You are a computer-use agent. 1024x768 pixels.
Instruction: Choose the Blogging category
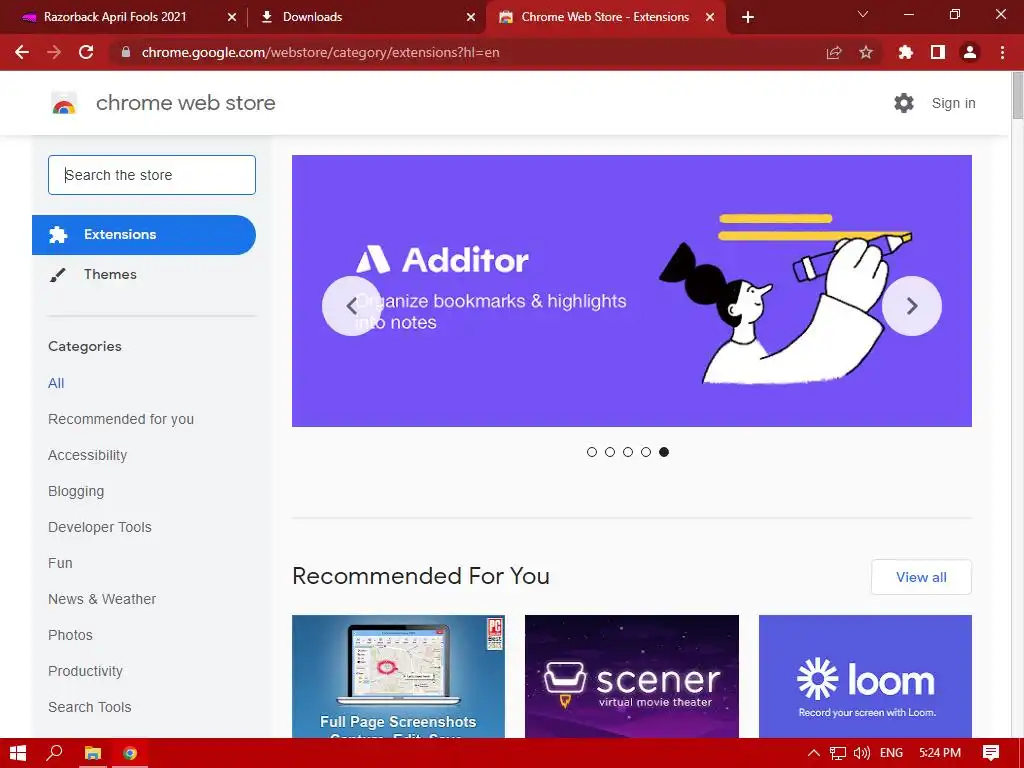[76, 491]
